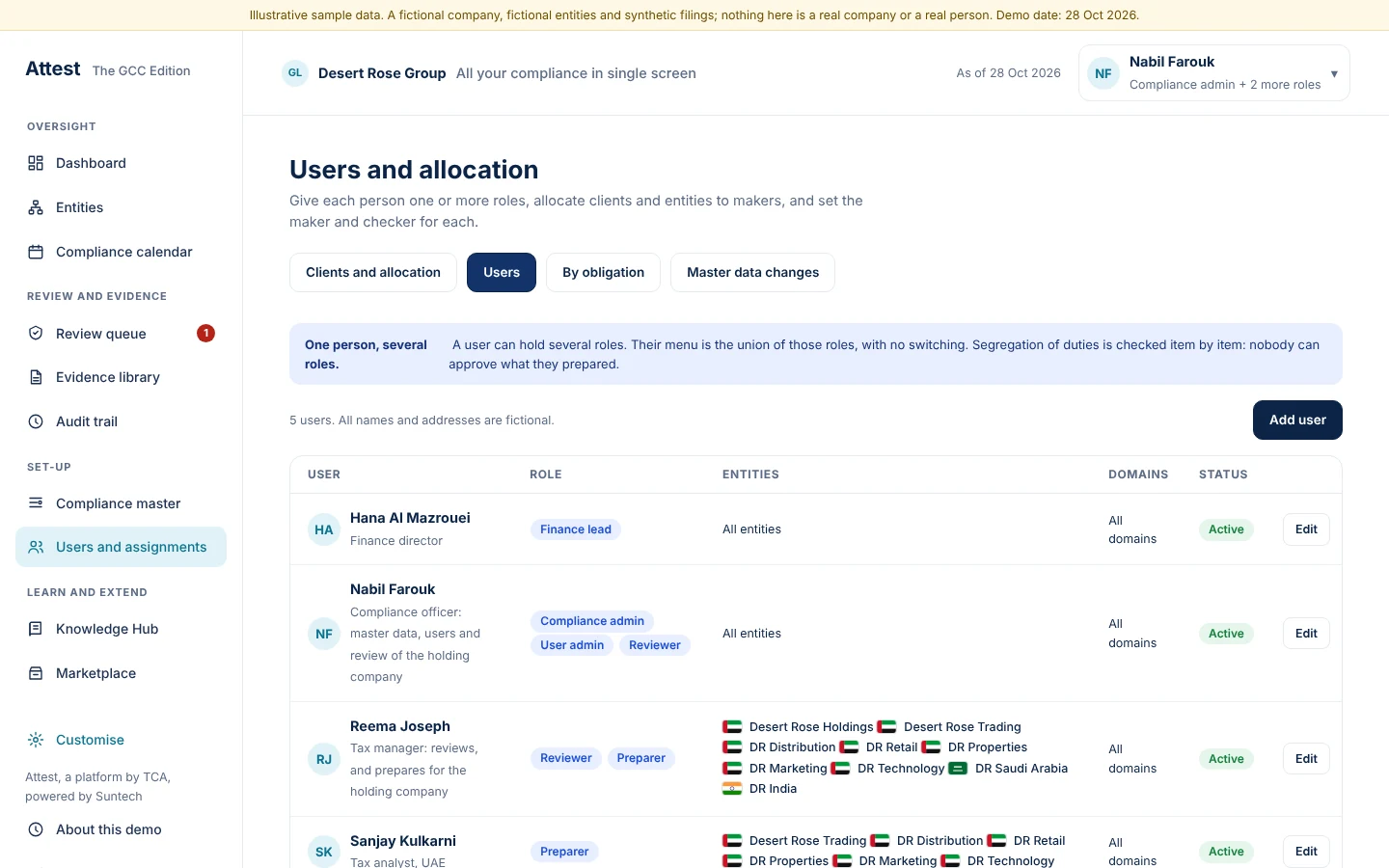Click Reema Joseph's Preparer role tag
Viewport: 1389px width, 868px height.
[x=641, y=758]
